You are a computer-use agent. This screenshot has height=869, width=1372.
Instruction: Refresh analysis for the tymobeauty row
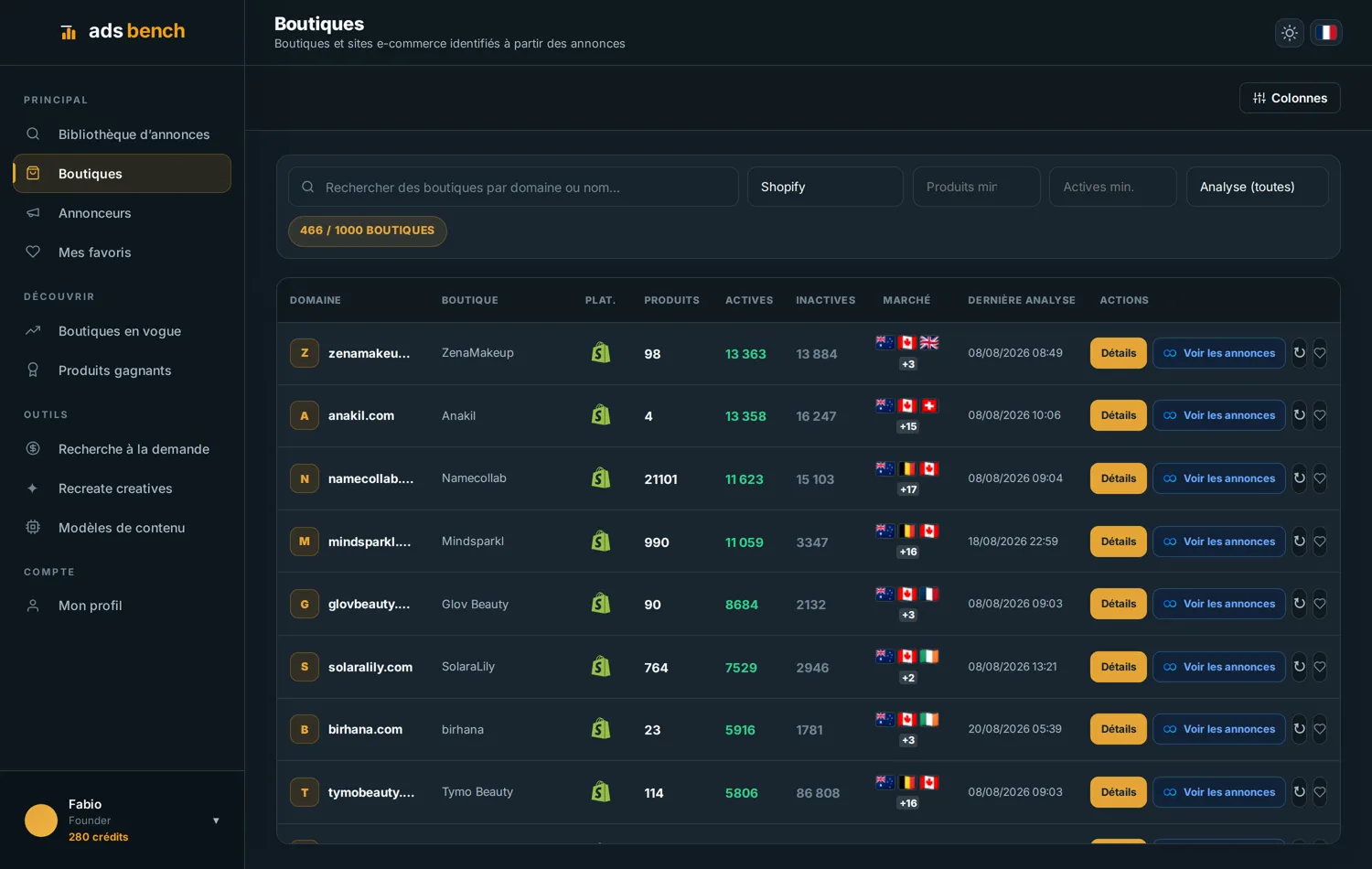coord(1299,792)
